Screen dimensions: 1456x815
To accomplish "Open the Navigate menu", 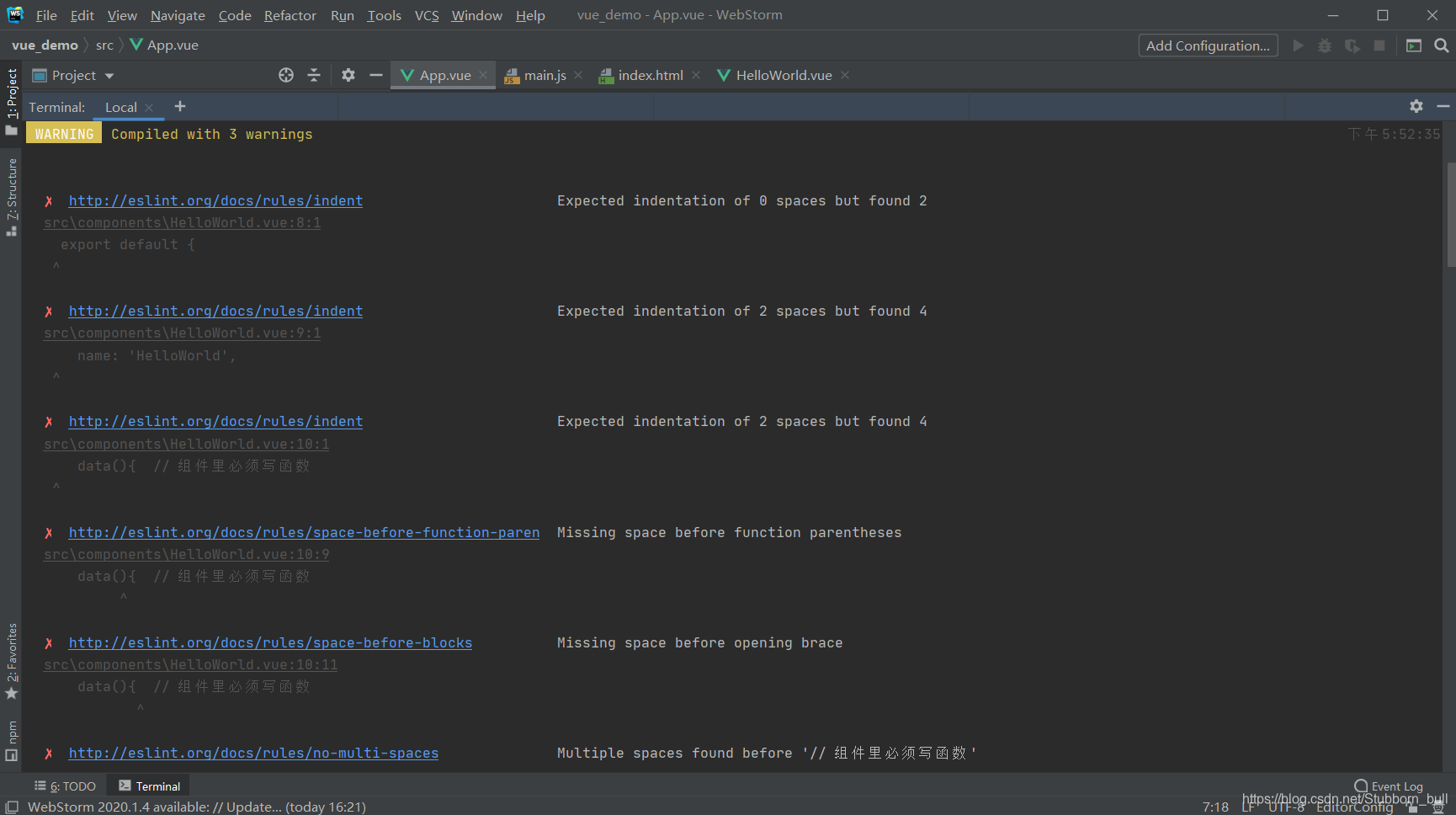I will (178, 15).
